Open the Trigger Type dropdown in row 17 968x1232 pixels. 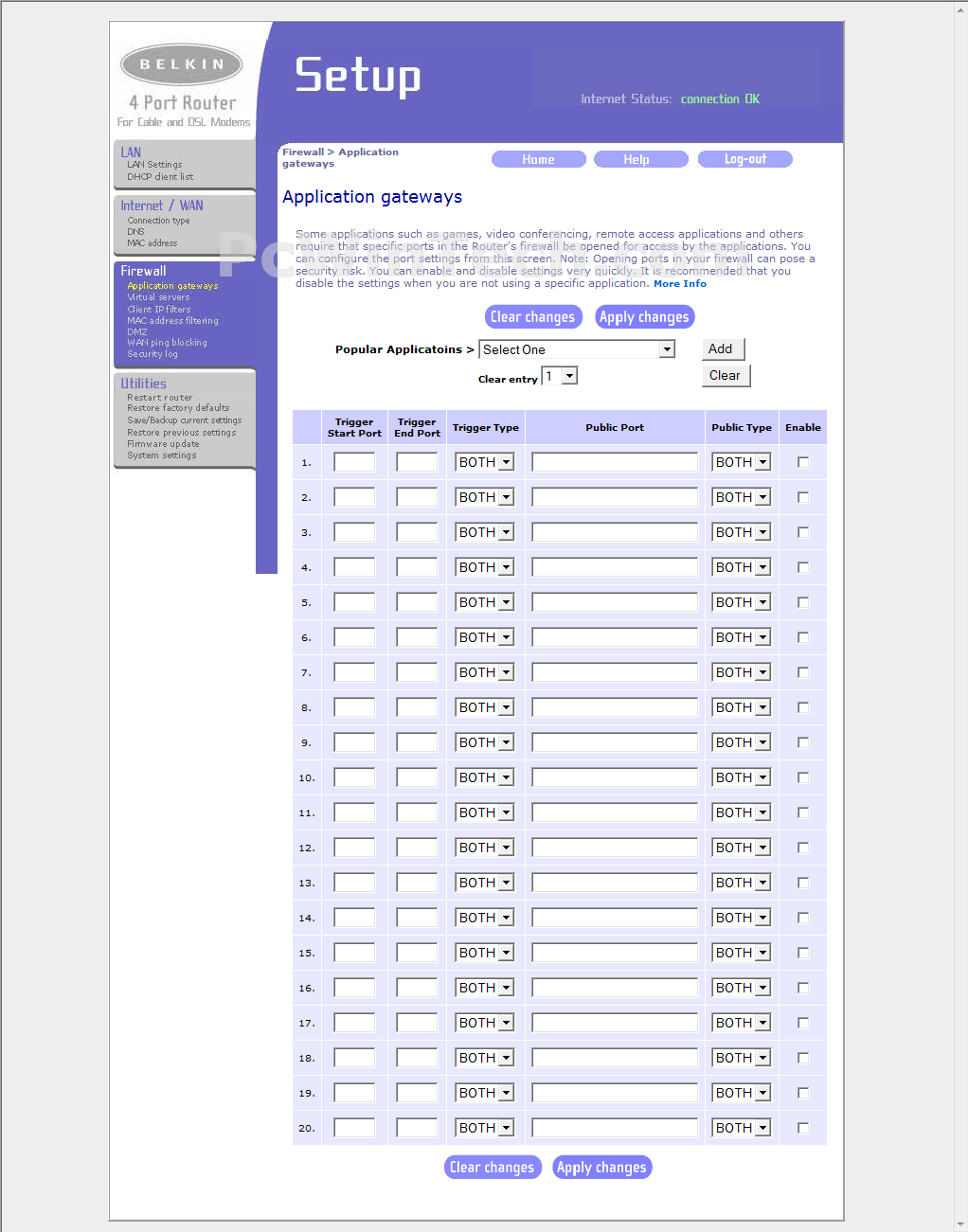click(x=485, y=1023)
